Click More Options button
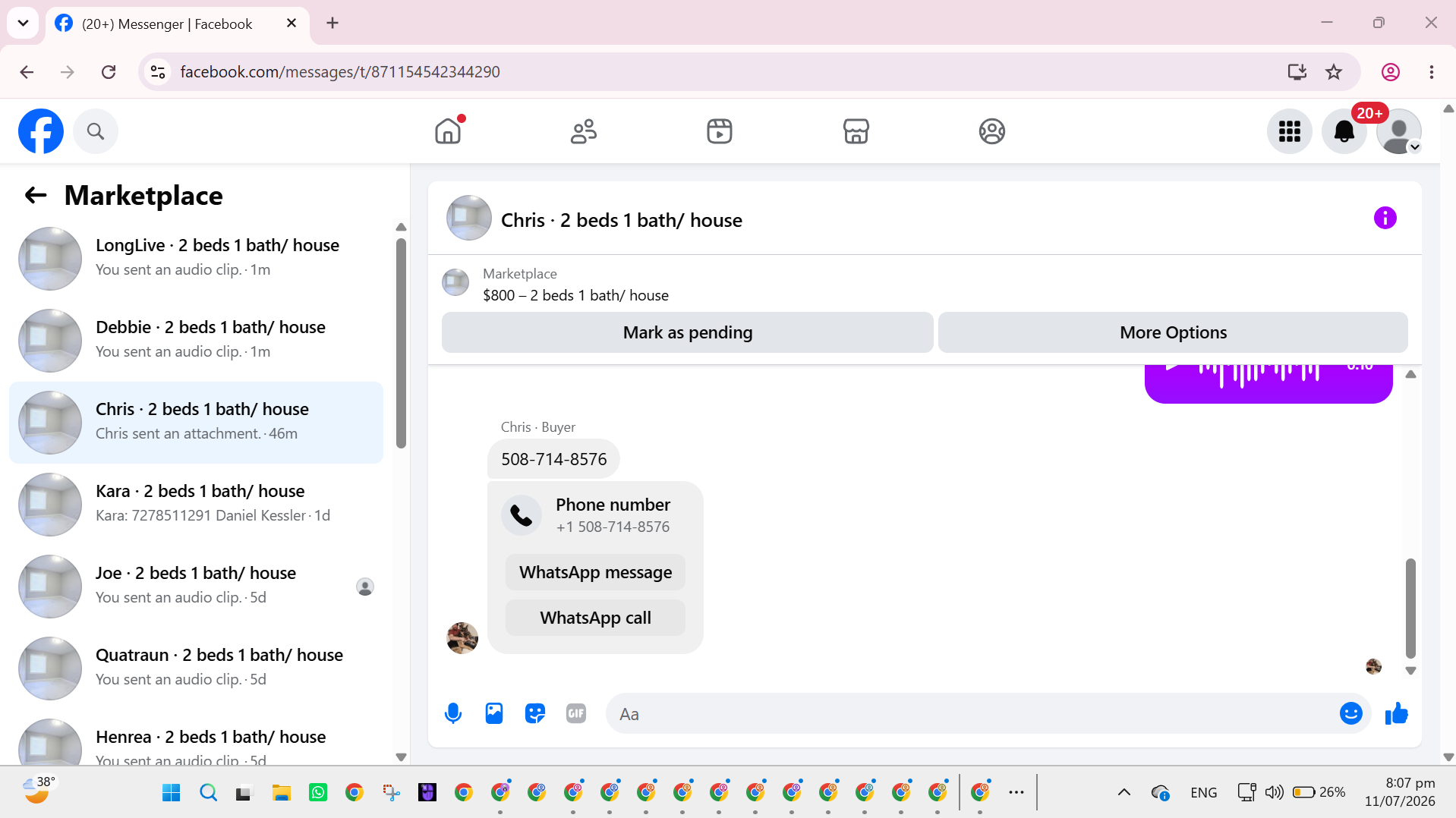Viewport: 1456px width, 818px height. (1174, 332)
